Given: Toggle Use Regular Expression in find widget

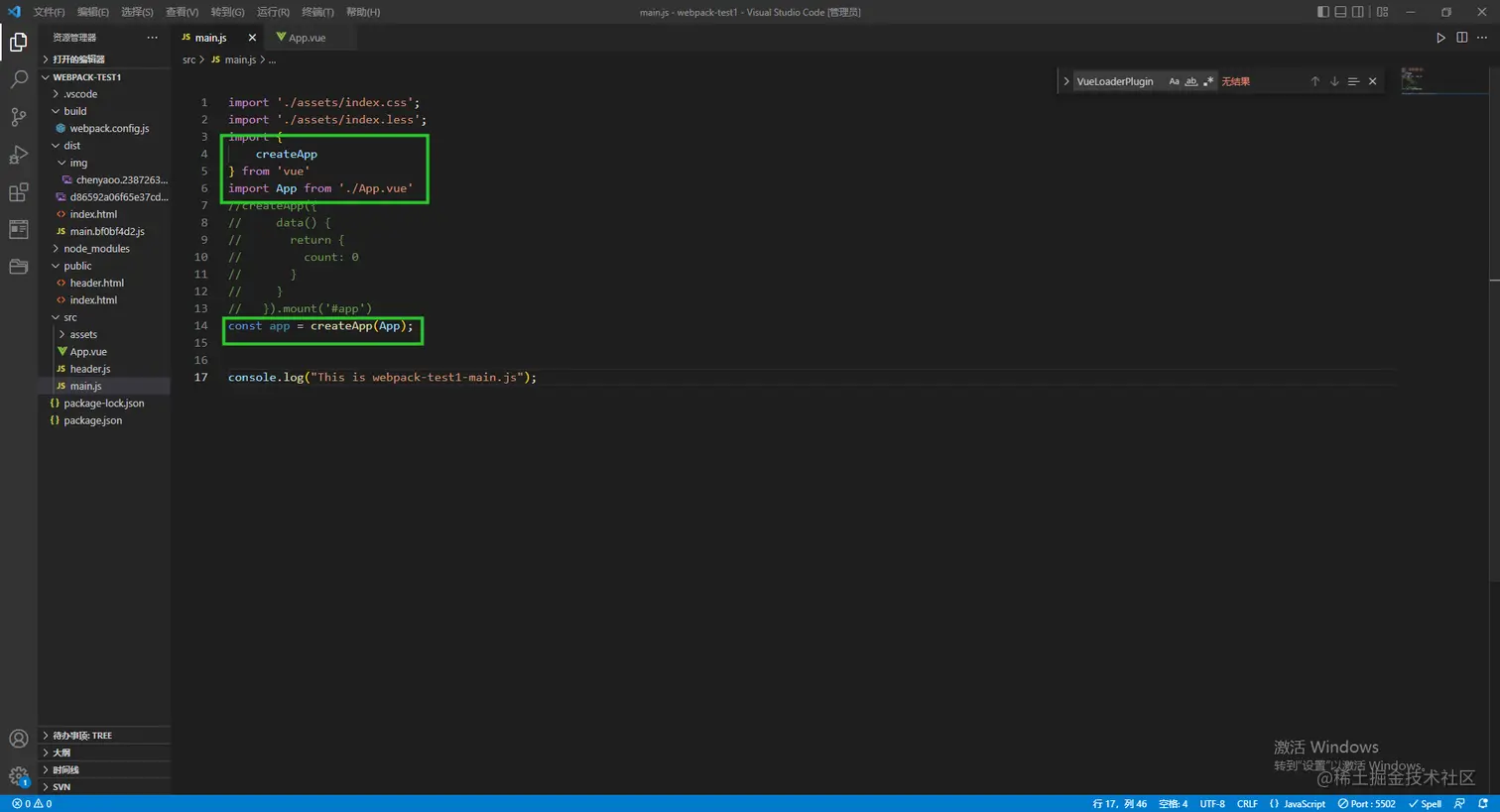Looking at the screenshot, I should pos(1207,81).
